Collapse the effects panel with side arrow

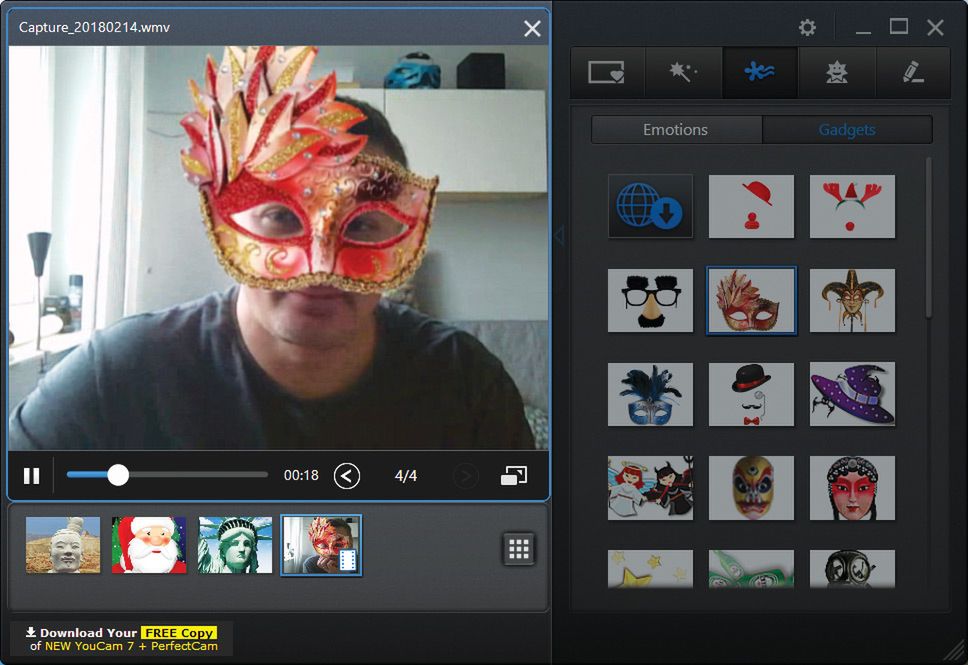(559, 235)
